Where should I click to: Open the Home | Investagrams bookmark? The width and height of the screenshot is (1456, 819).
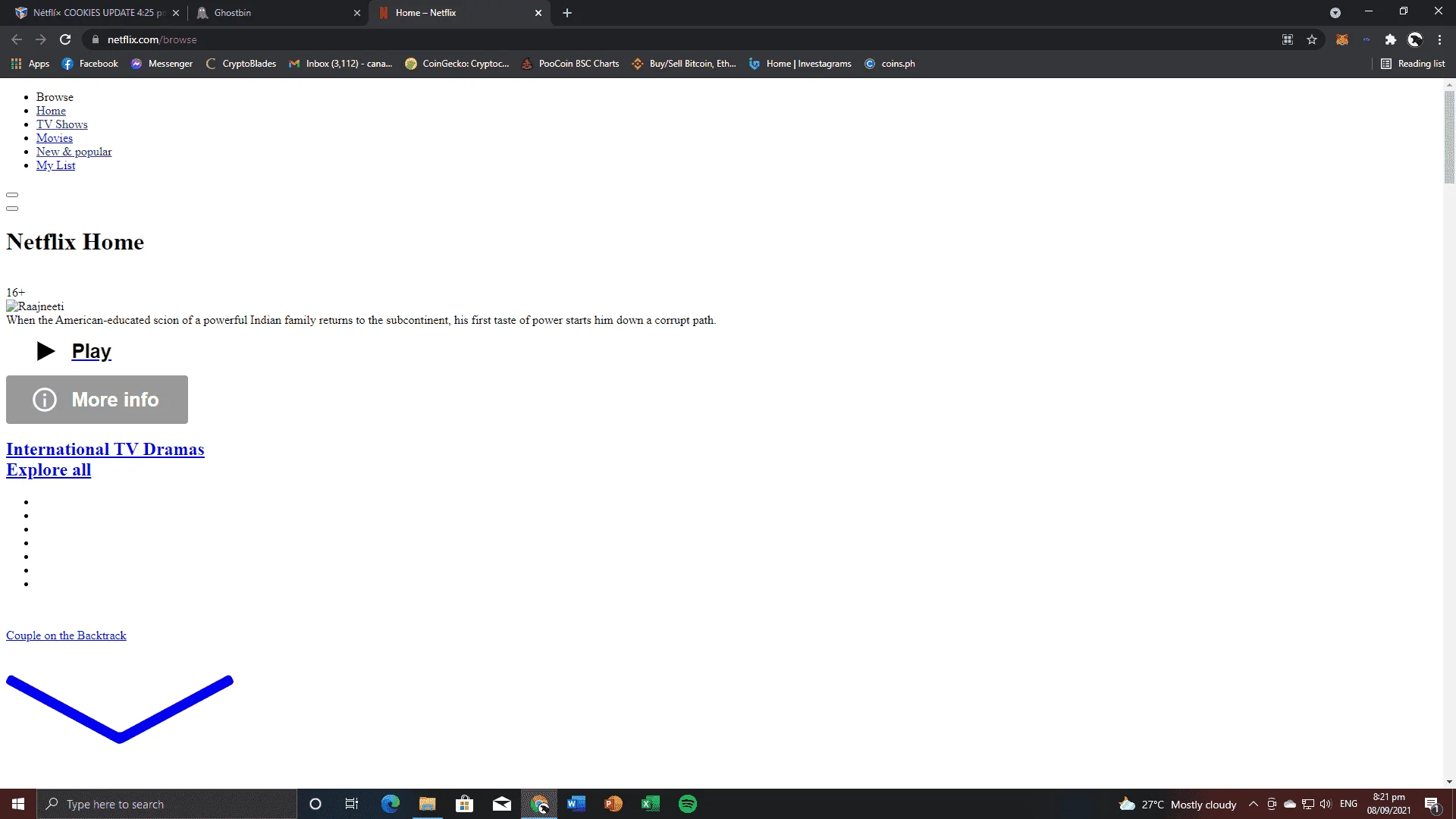click(800, 64)
